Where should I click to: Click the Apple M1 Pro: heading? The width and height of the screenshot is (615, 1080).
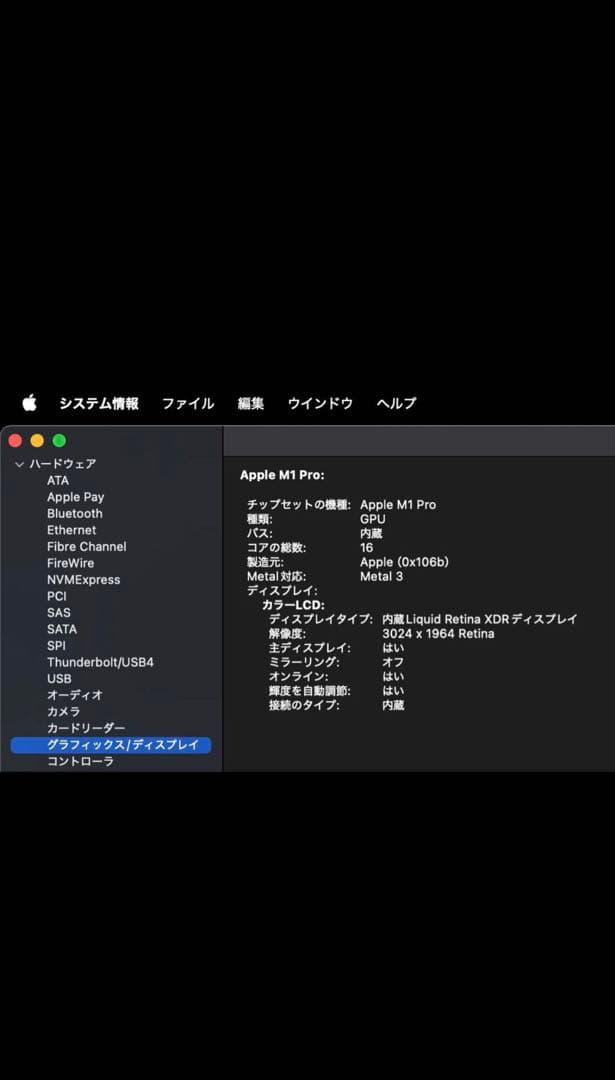(x=282, y=475)
